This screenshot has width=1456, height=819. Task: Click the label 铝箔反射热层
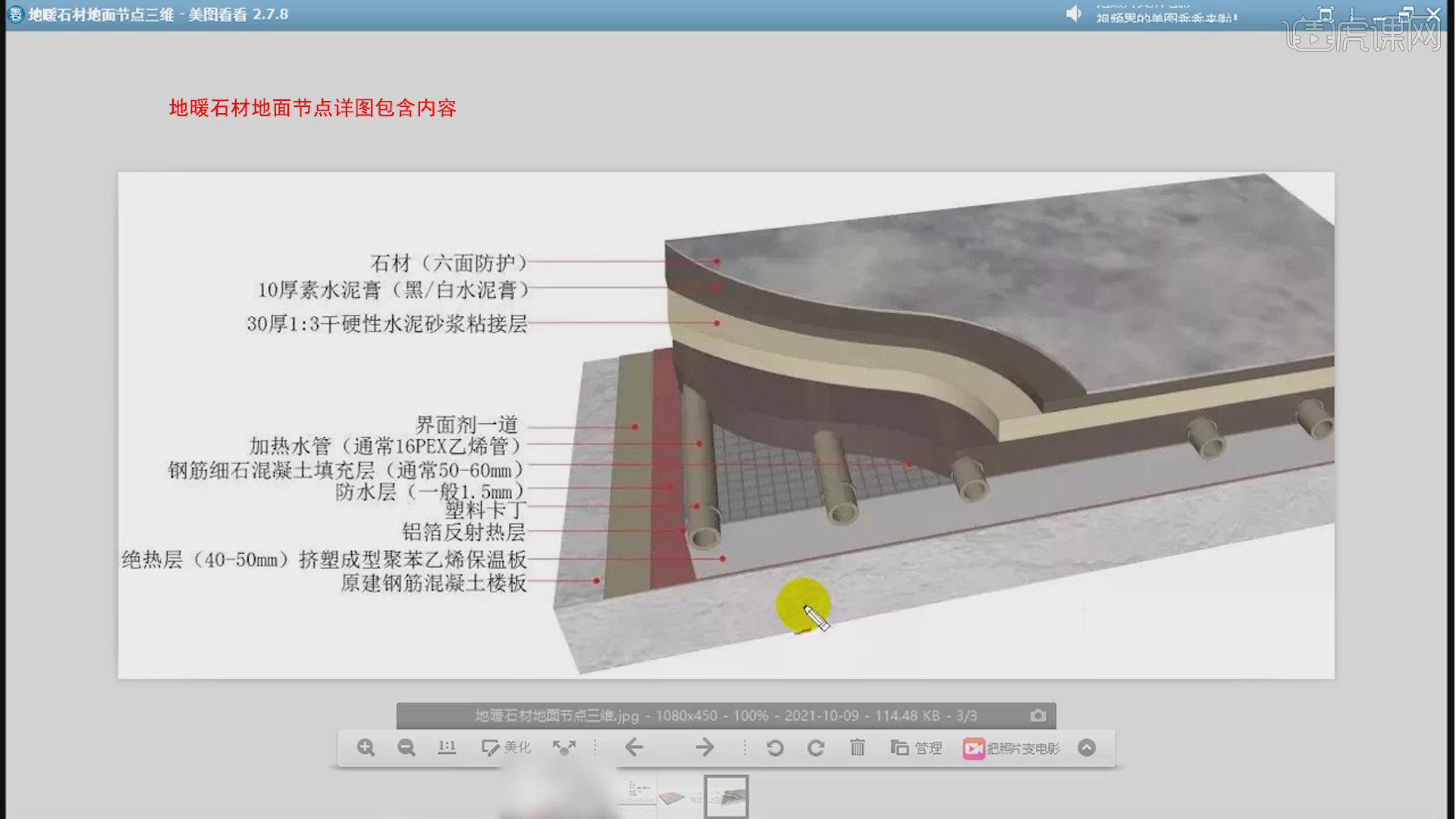(x=463, y=532)
